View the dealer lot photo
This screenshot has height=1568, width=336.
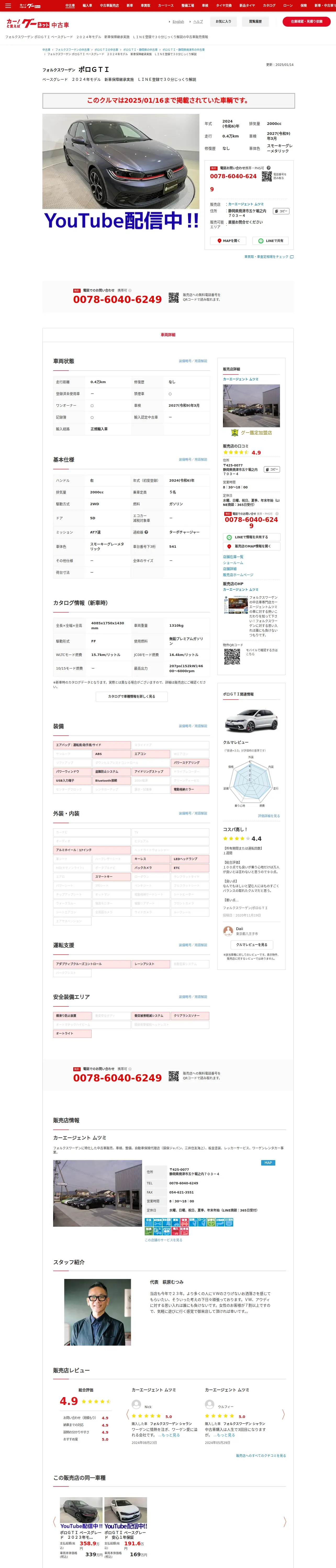[x=98, y=1193]
